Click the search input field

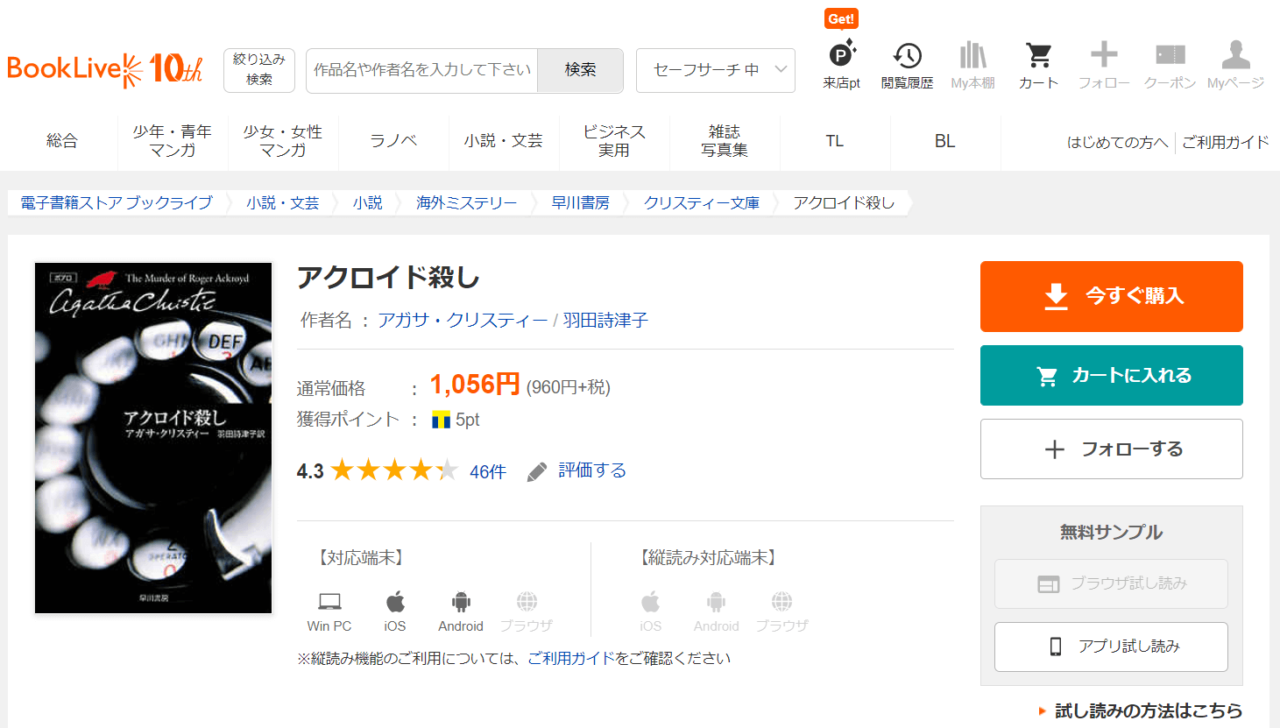pos(422,70)
